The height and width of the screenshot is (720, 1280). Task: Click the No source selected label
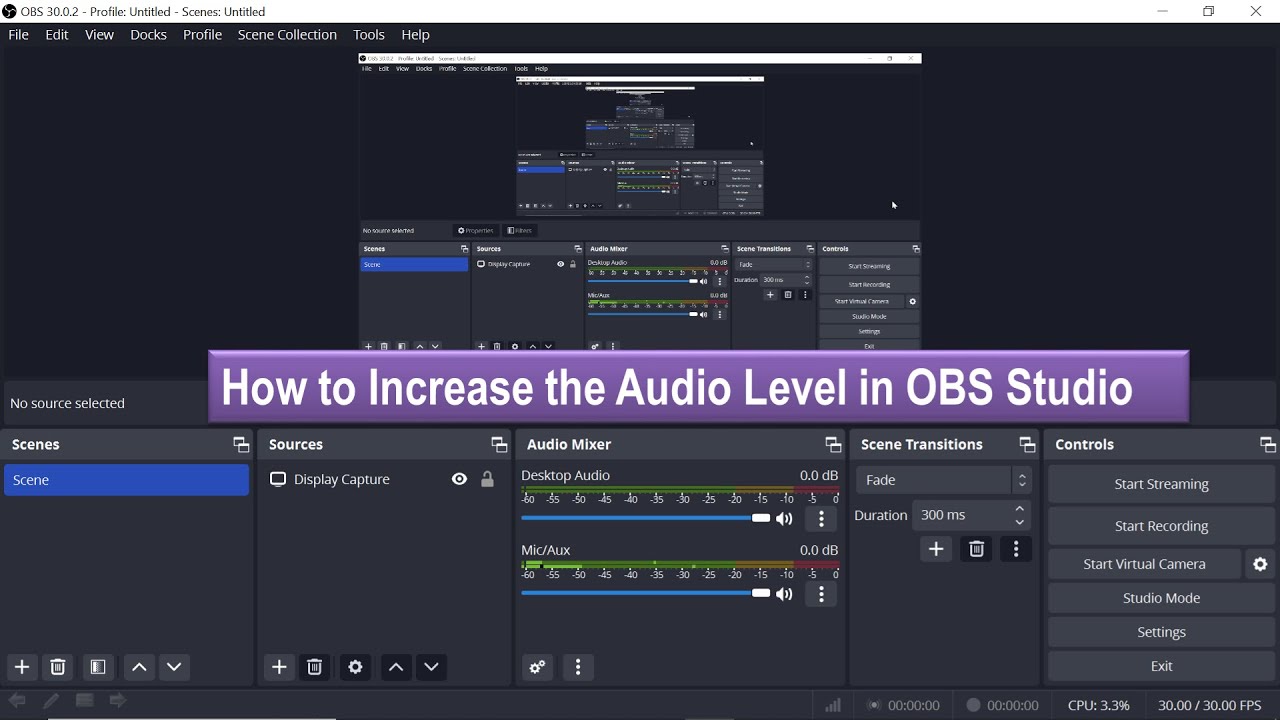tap(67, 403)
